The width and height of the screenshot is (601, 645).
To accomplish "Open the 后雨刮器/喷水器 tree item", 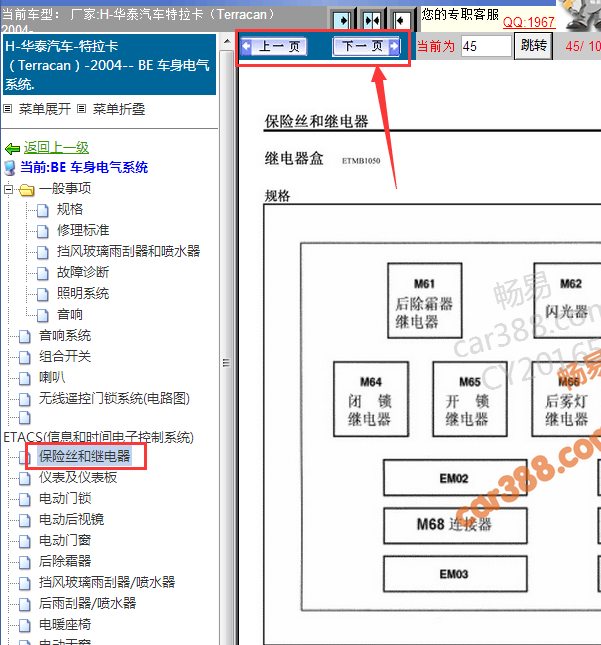I will click(x=87, y=603).
